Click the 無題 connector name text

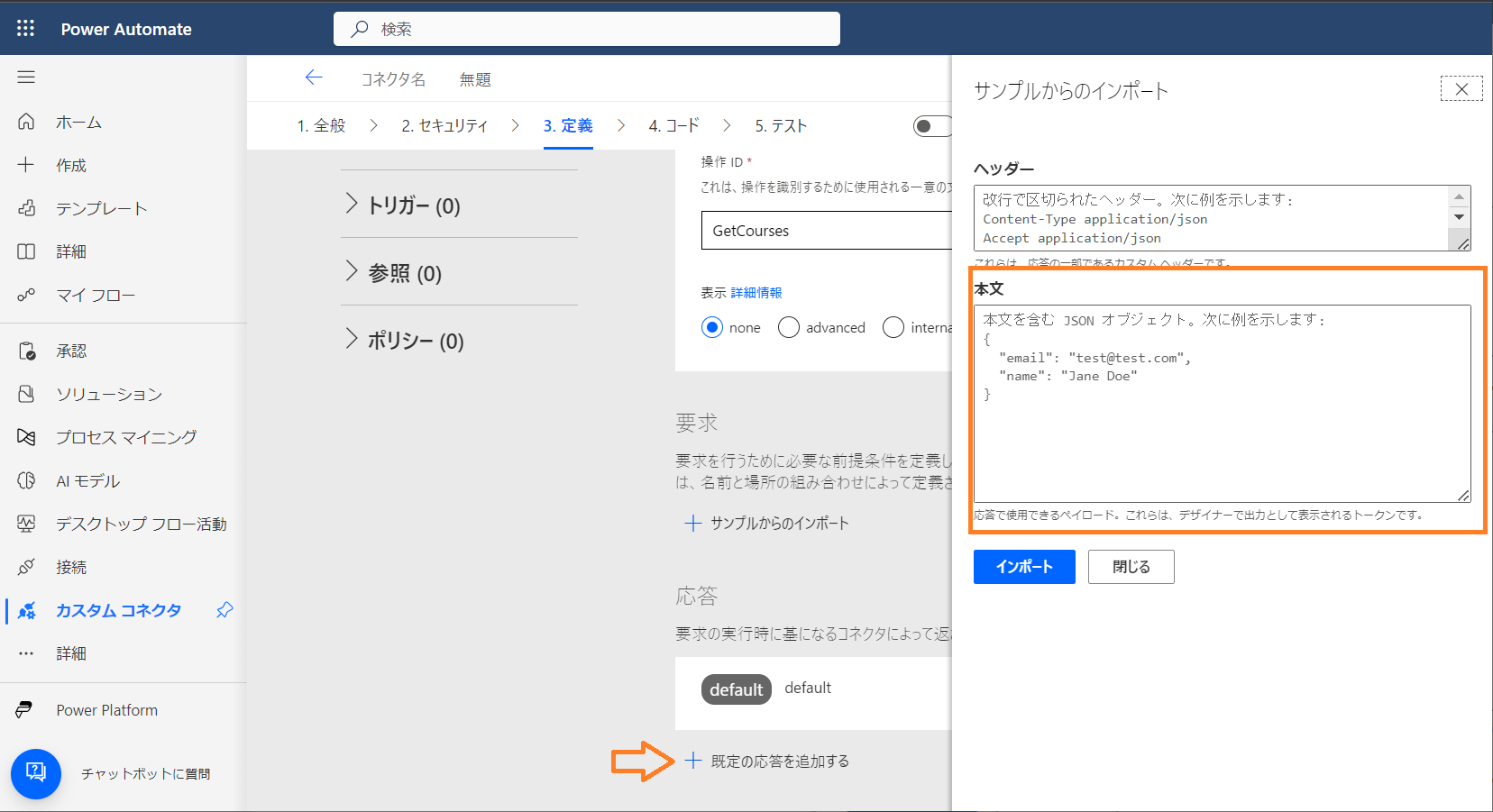point(475,79)
